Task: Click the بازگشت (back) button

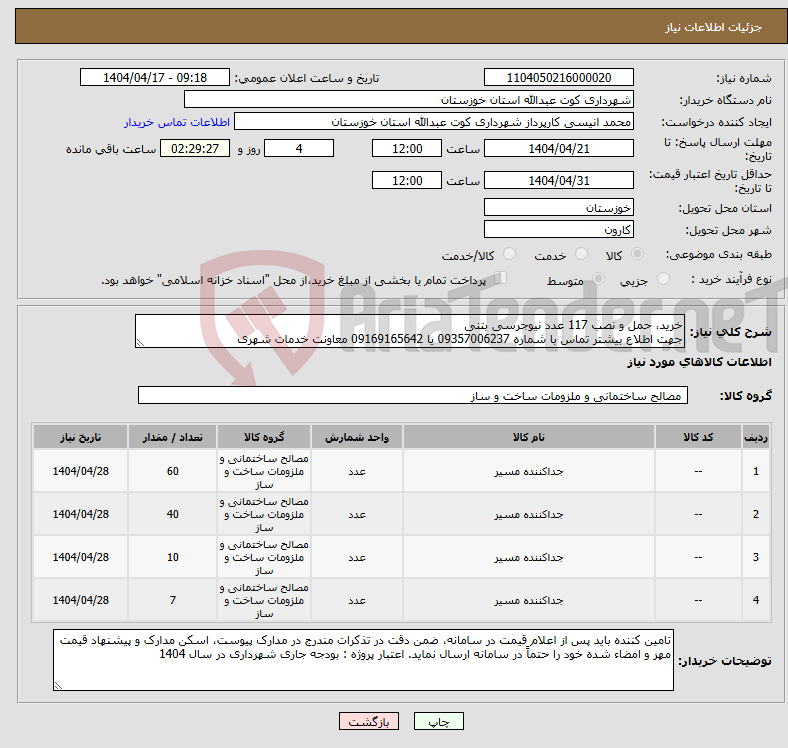Action: point(369,721)
